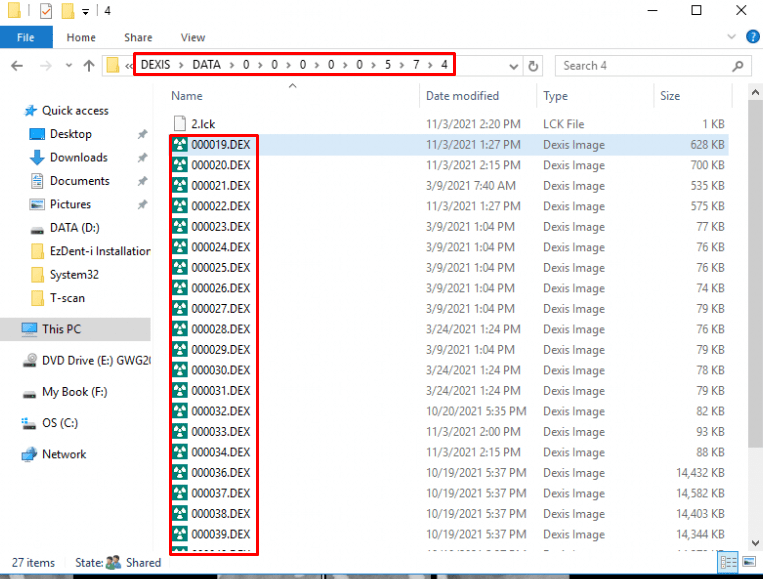Select the 000039.DEX Dexis image icon
763x579 pixels.
point(180,534)
